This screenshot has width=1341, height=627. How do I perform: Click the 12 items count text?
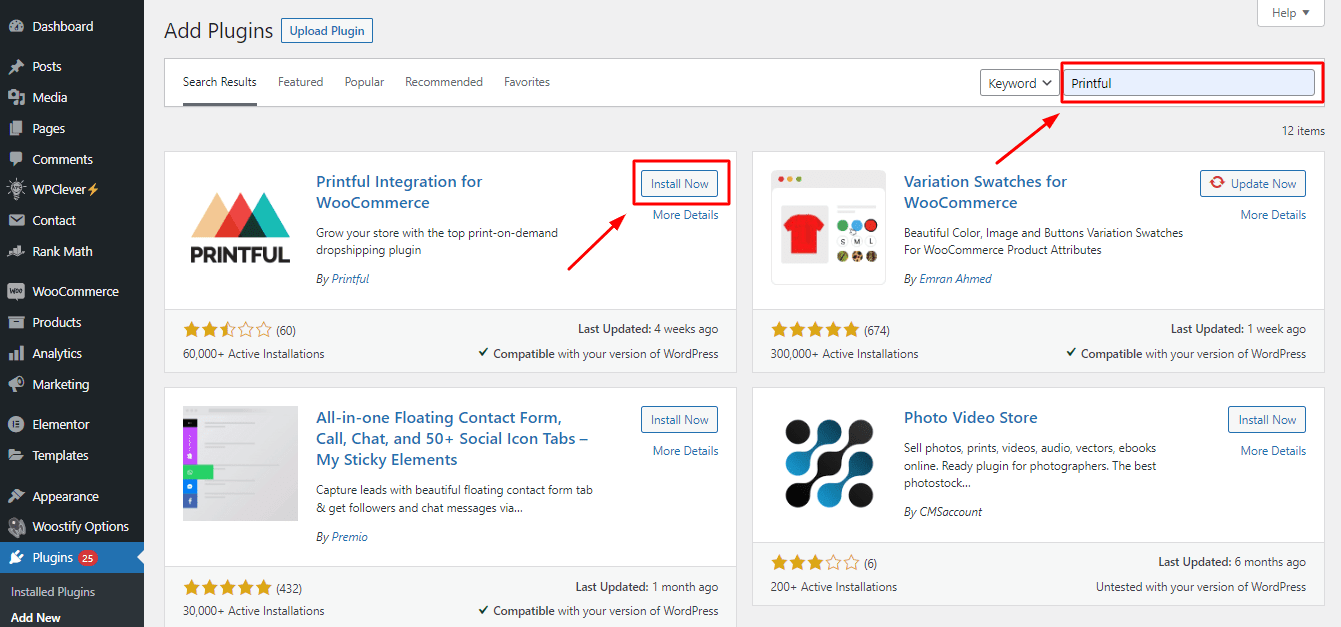1303,131
